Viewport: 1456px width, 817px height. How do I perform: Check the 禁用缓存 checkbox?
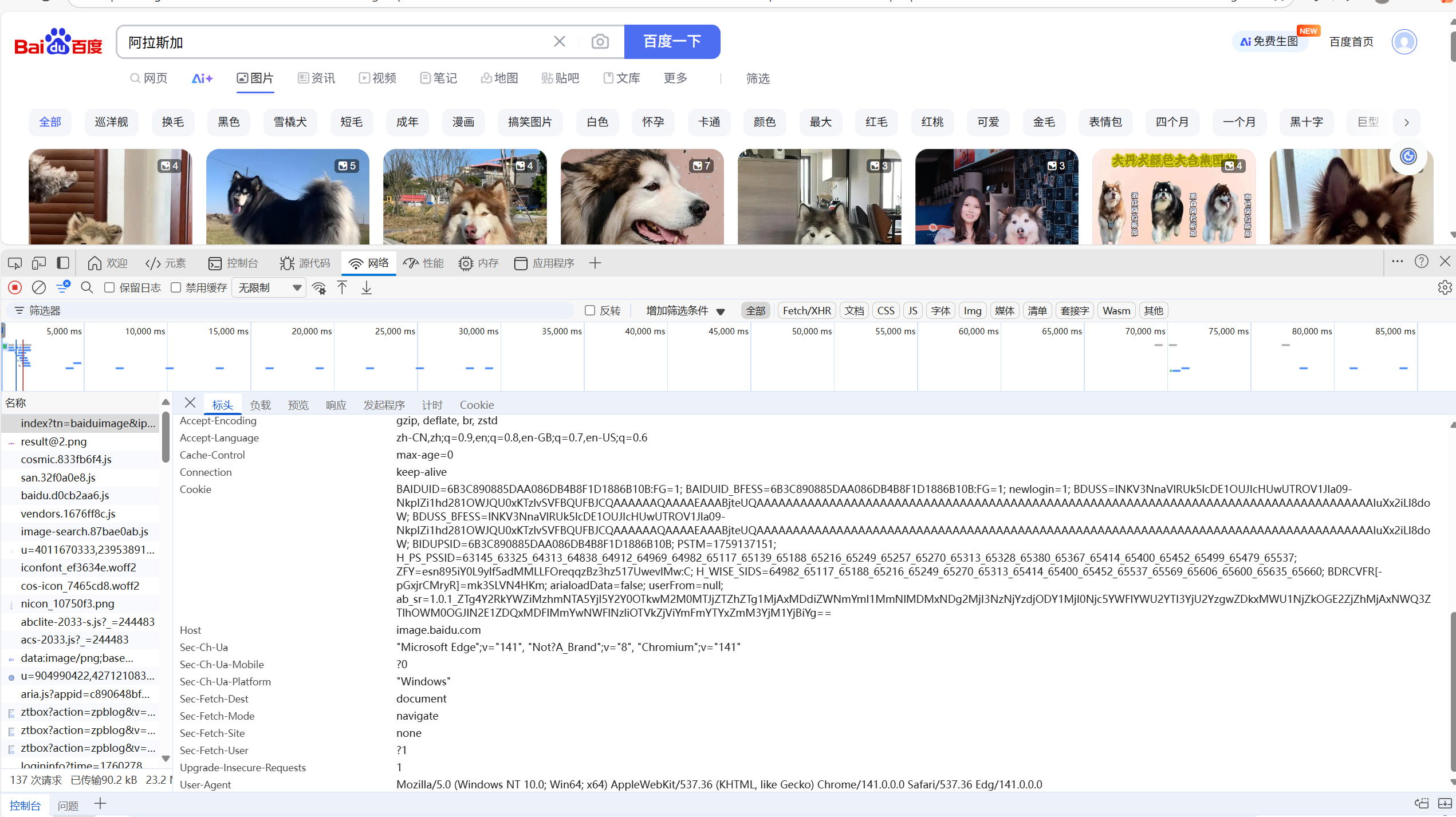click(176, 287)
